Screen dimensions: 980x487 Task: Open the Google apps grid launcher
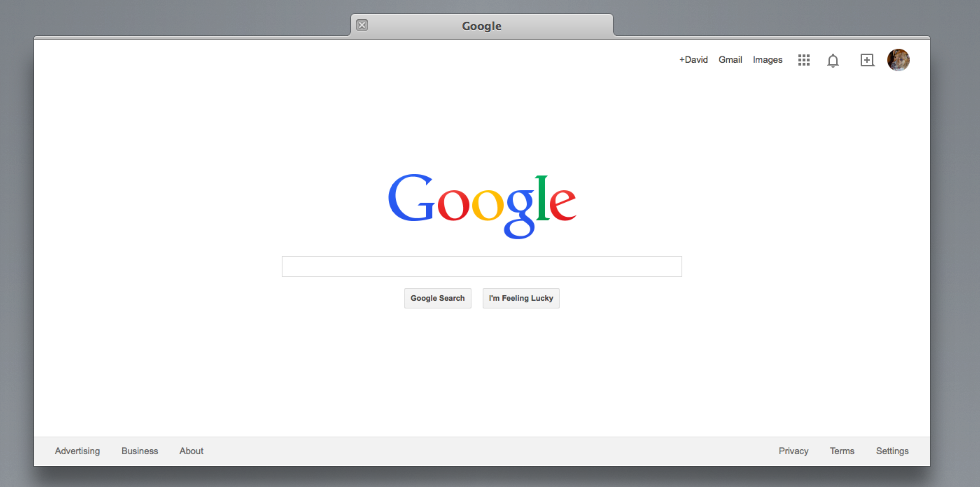[x=803, y=60]
